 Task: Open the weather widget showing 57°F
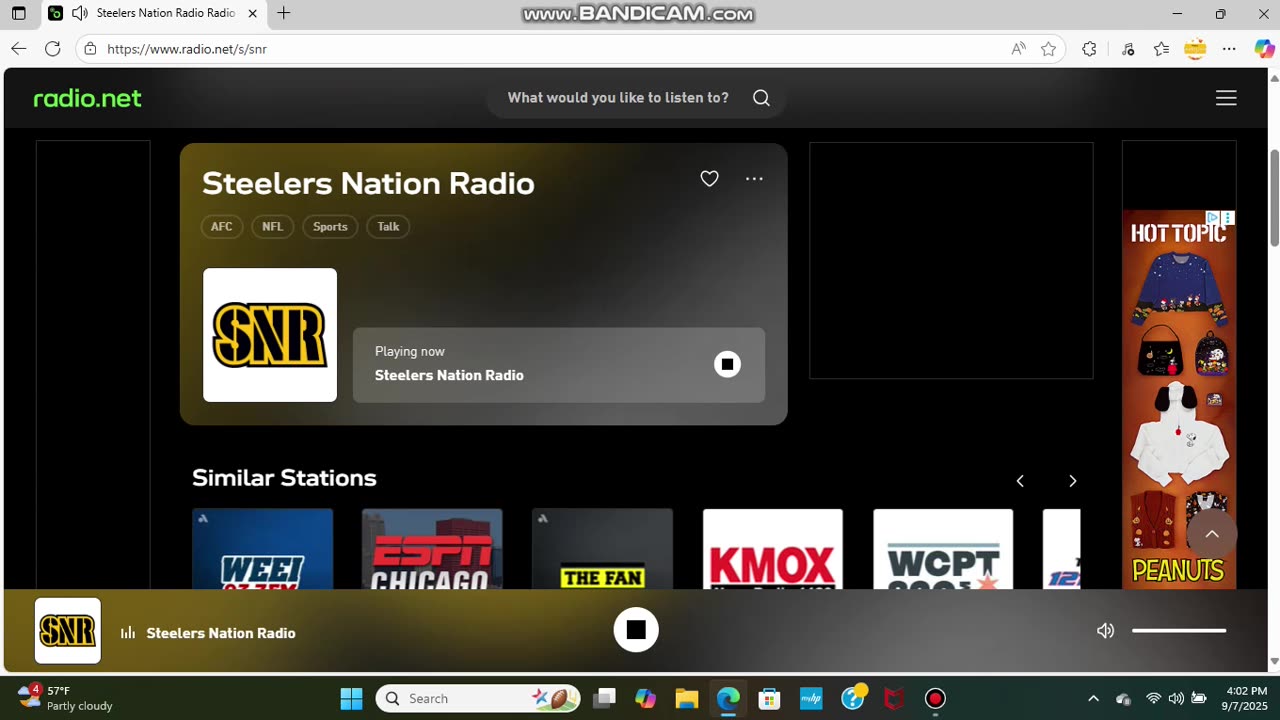coord(65,698)
